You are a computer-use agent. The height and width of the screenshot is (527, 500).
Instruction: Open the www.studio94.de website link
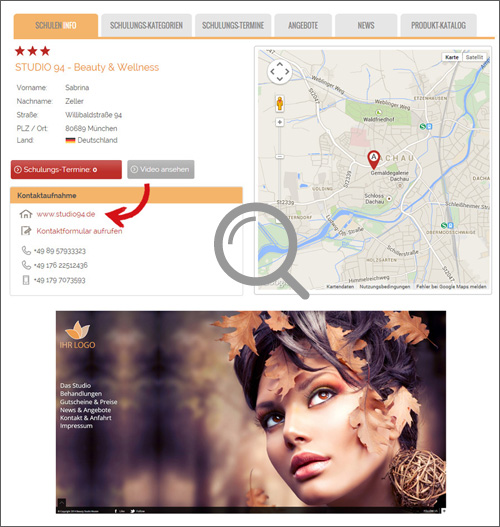coord(66,214)
